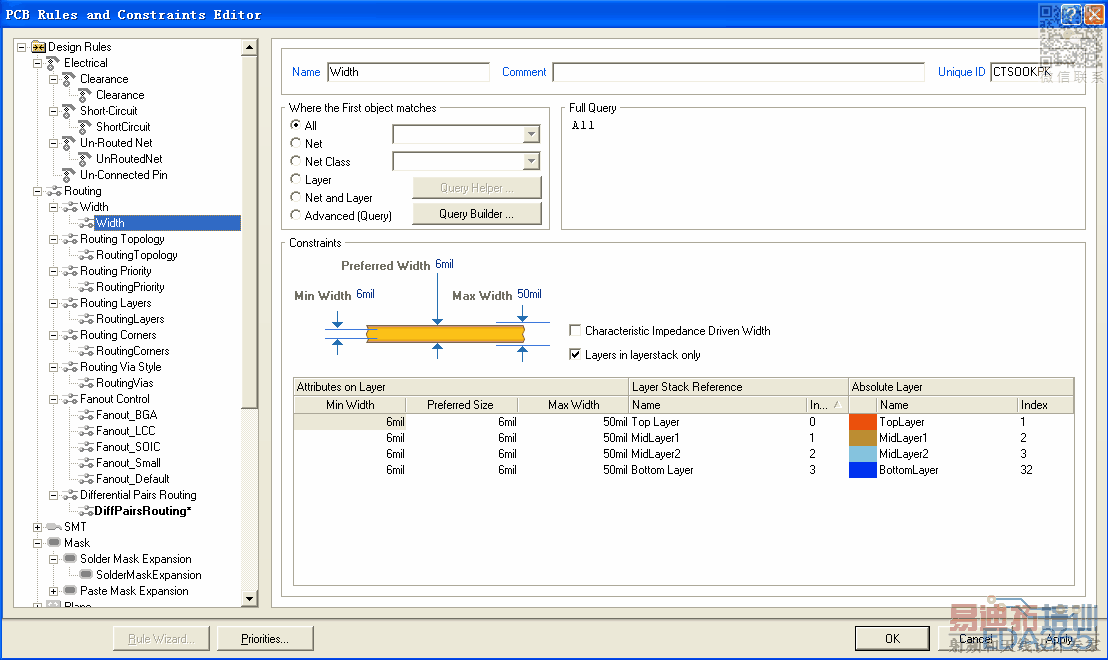The image size is (1108, 660).
Task: Uncheck Layers in layerstack only
Action: coord(575,355)
